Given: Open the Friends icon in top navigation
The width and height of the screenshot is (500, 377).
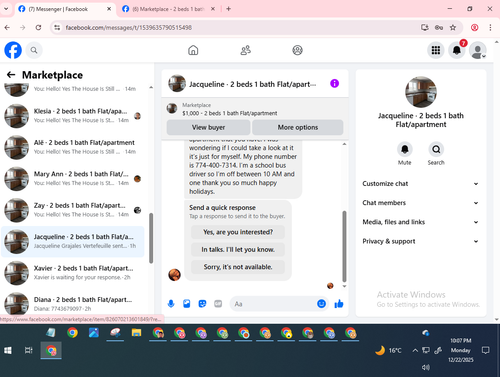Looking at the screenshot, I should 245,50.
